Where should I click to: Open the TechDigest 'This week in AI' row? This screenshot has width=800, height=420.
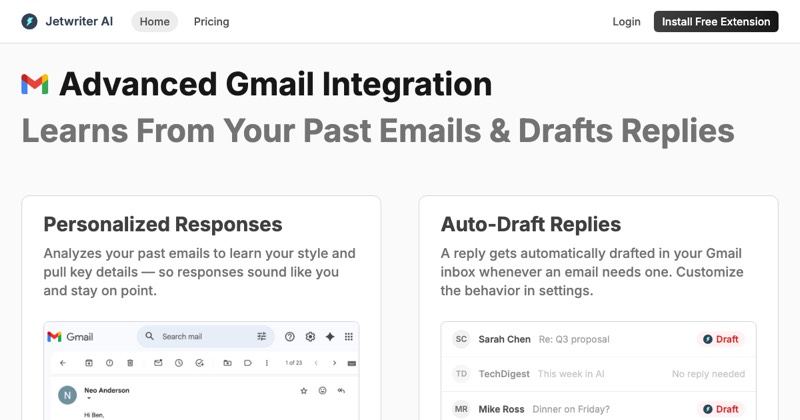coord(598,374)
